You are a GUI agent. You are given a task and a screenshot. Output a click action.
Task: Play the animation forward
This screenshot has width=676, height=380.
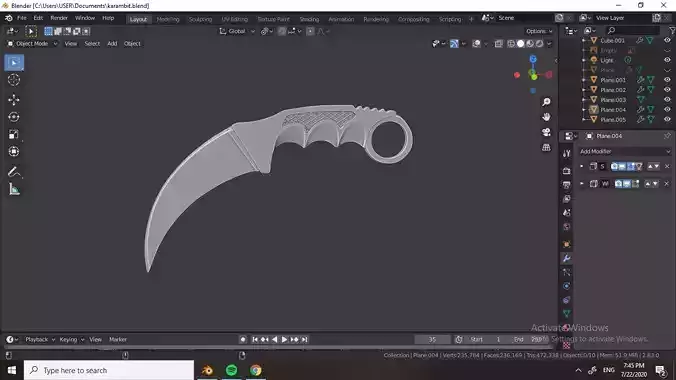coord(284,339)
